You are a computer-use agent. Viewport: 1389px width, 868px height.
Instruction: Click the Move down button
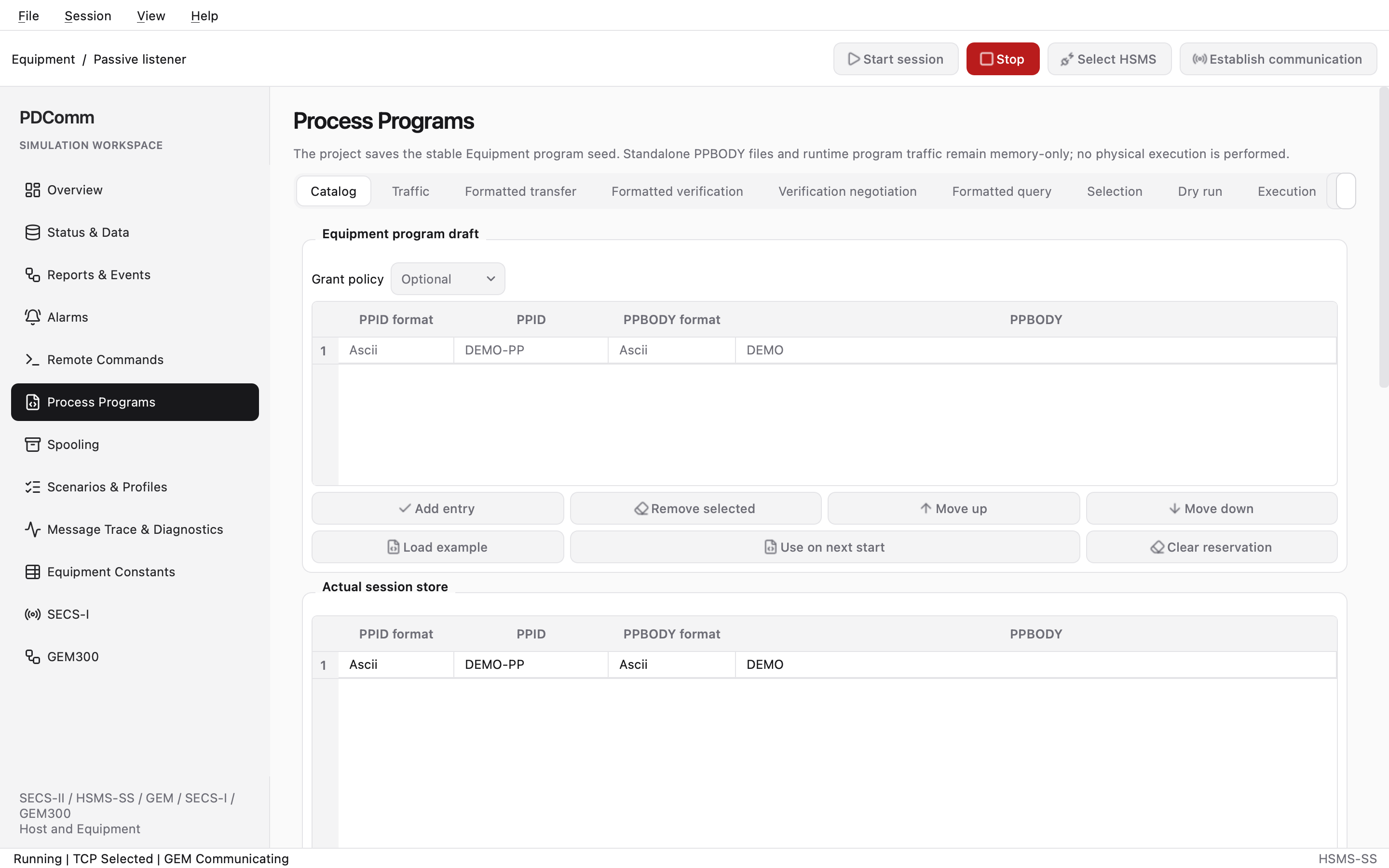pos(1212,509)
